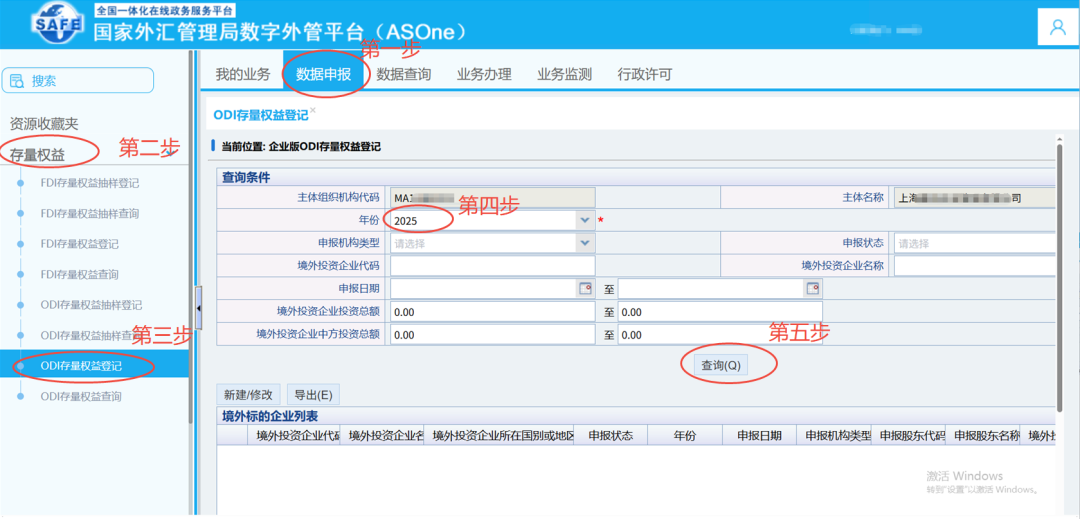This screenshot has width=1080, height=519.
Task: Switch to 数据查询 tab
Action: [404, 74]
